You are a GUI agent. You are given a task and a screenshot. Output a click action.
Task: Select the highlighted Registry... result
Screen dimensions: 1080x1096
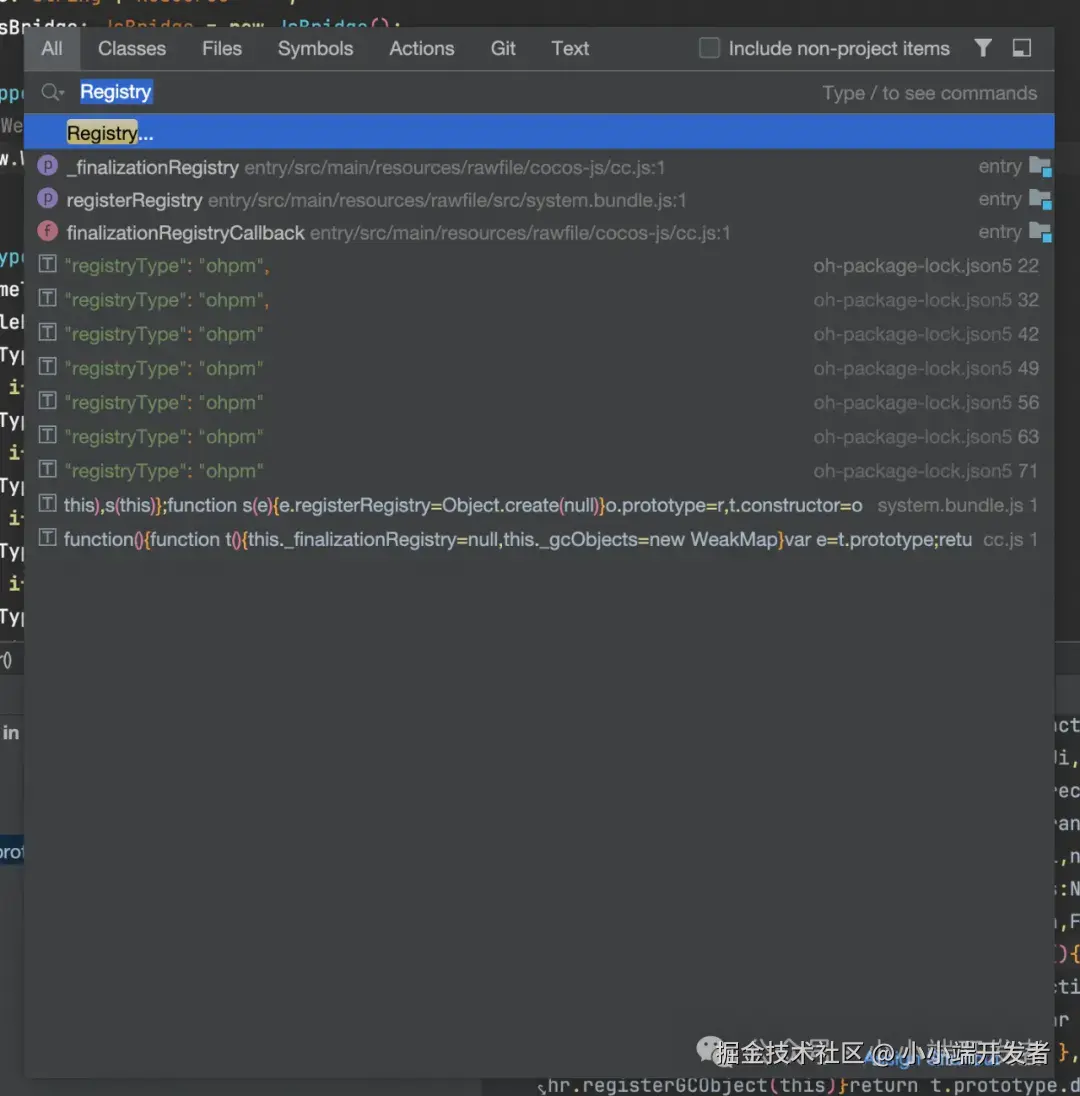click(539, 132)
